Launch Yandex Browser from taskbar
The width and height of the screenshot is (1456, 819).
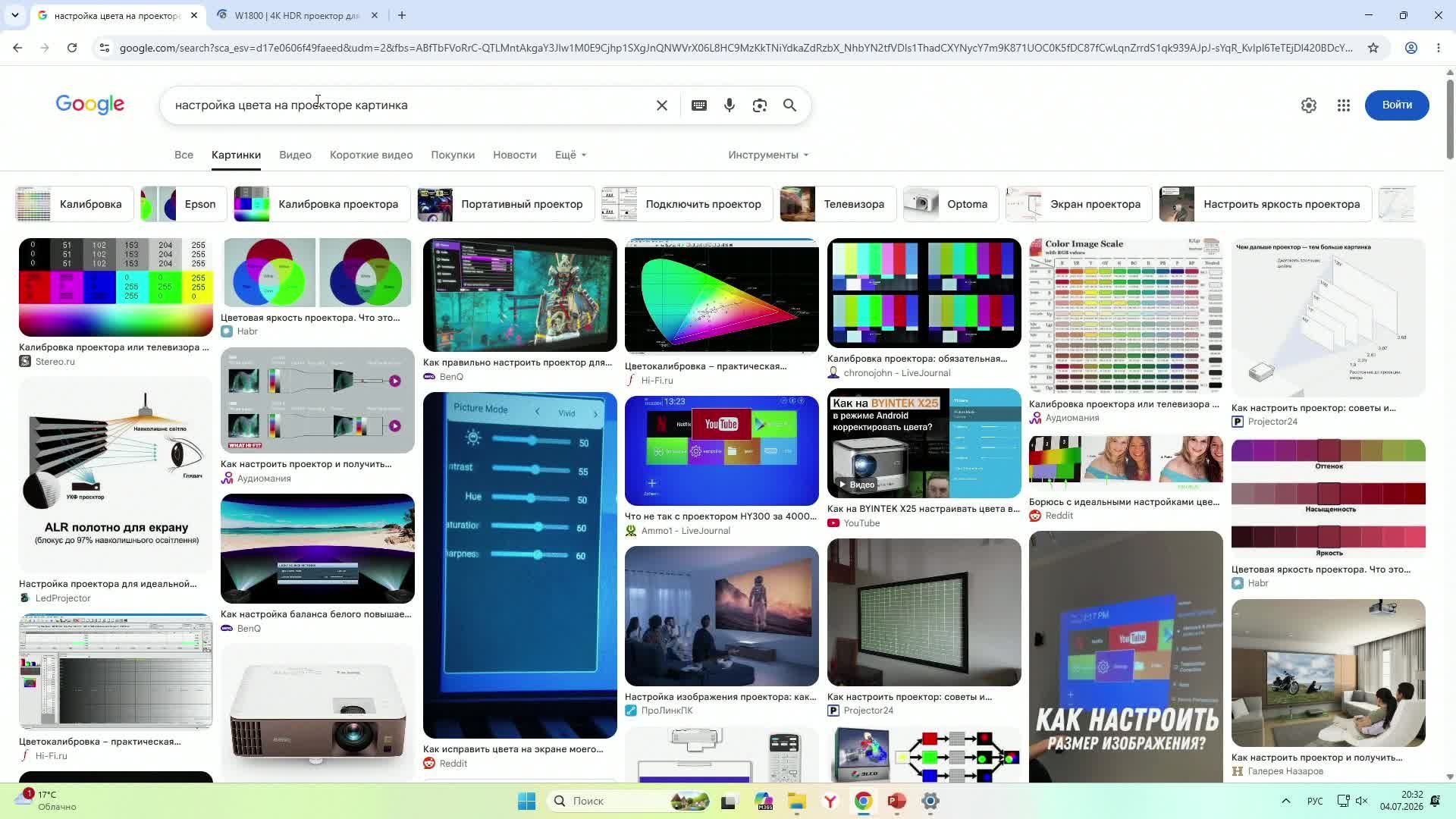(x=830, y=801)
